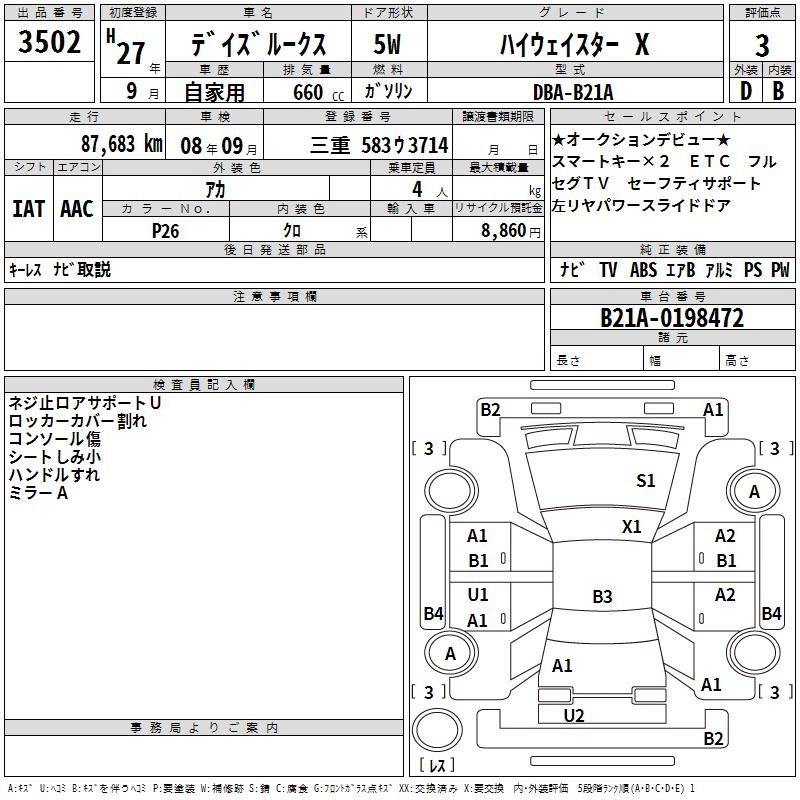Click the X1 mark on the car diagram
Viewport: 800px width, 800px height.
[632, 526]
